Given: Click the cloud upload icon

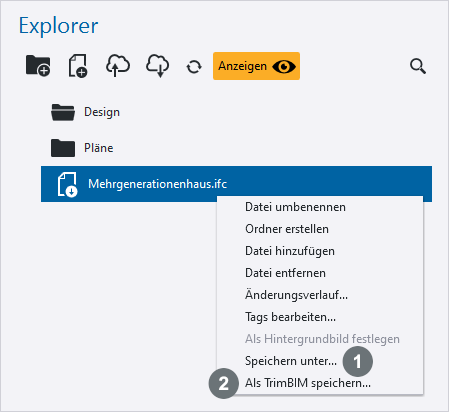Looking at the screenshot, I should [x=118, y=66].
